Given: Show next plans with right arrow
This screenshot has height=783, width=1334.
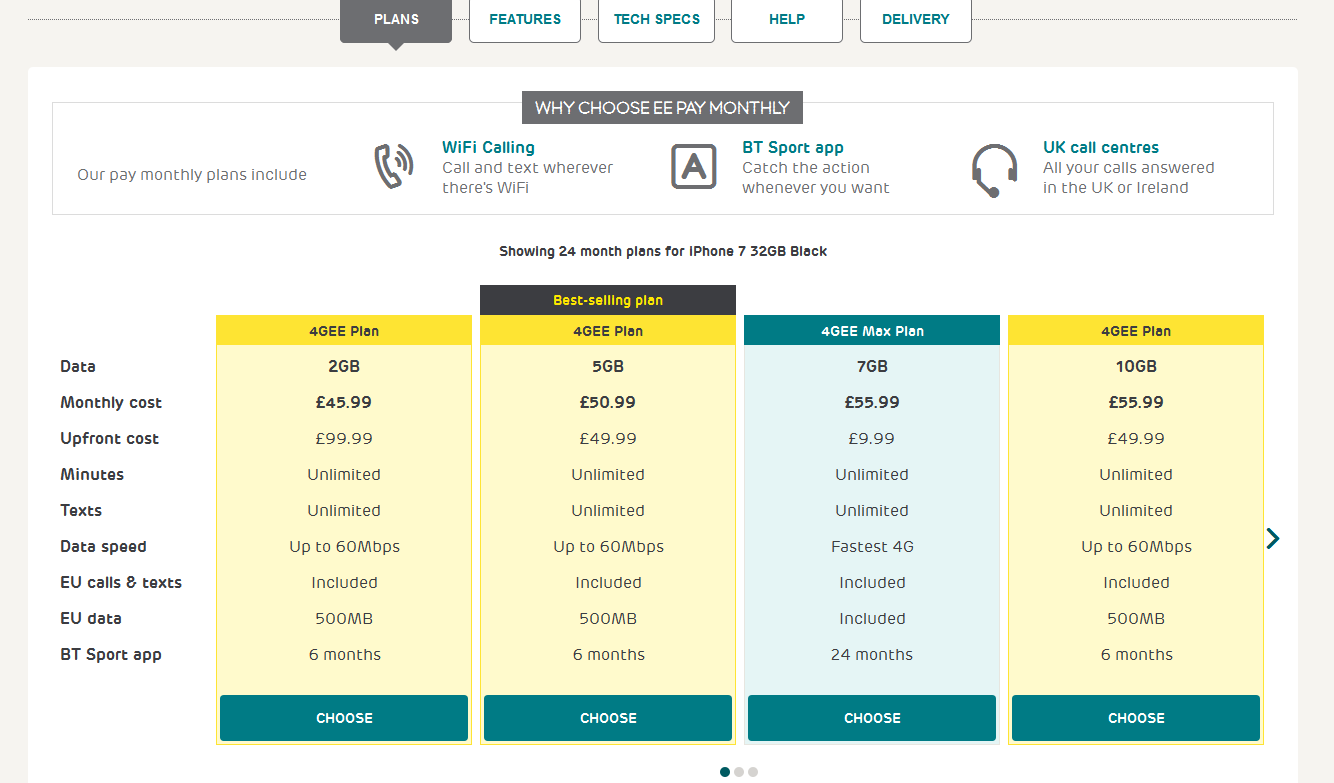Looking at the screenshot, I should tap(1272, 539).
